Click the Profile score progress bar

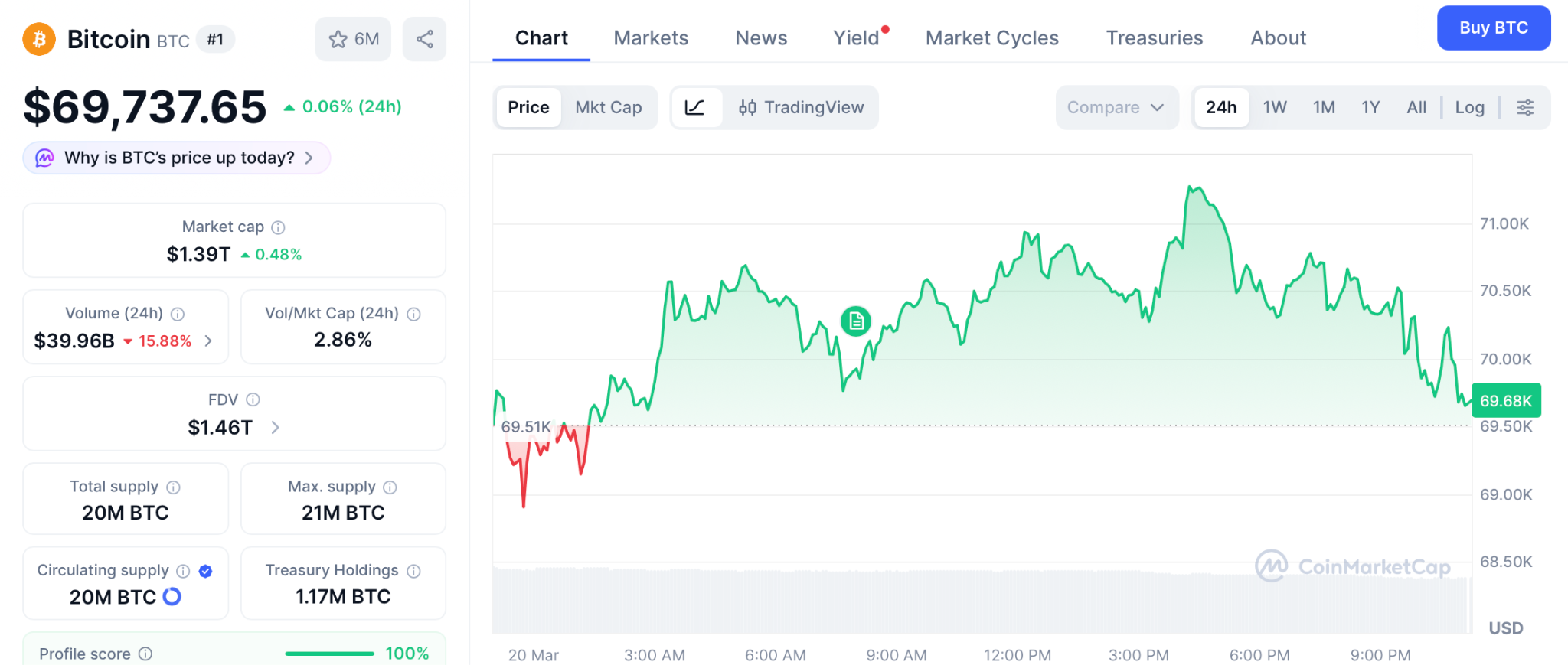click(x=329, y=654)
